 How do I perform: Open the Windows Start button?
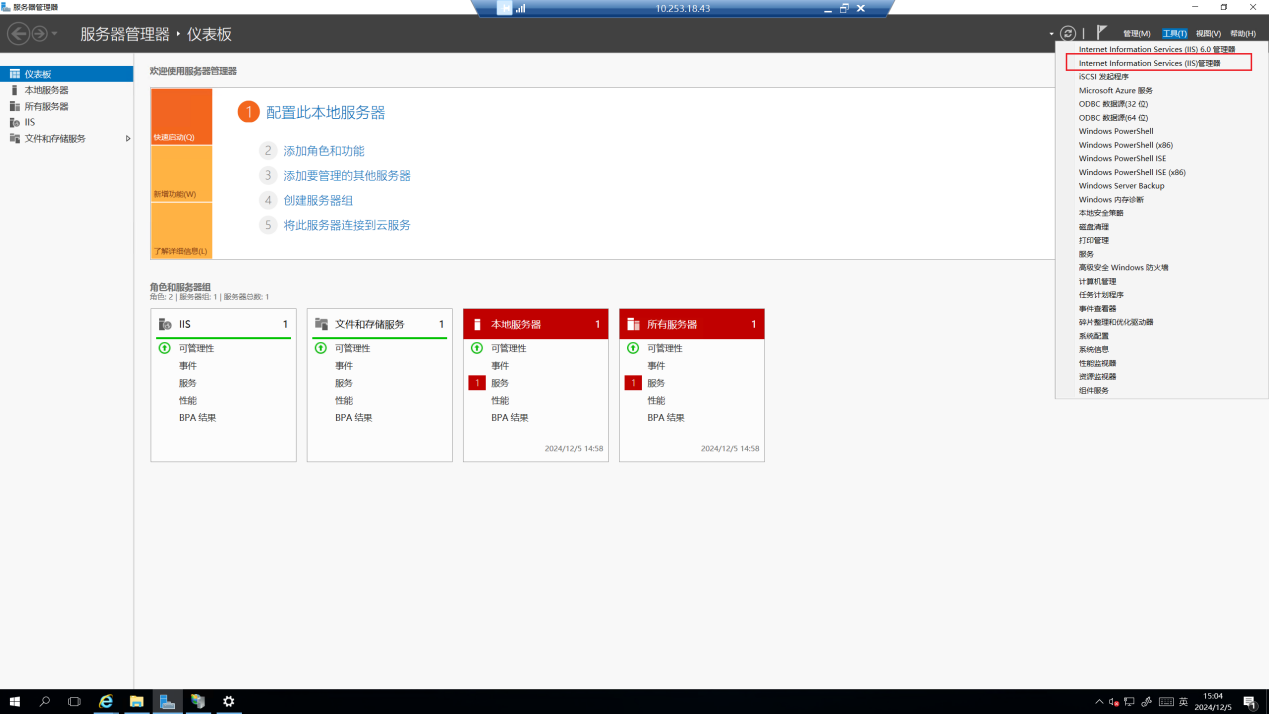[x=14, y=702]
